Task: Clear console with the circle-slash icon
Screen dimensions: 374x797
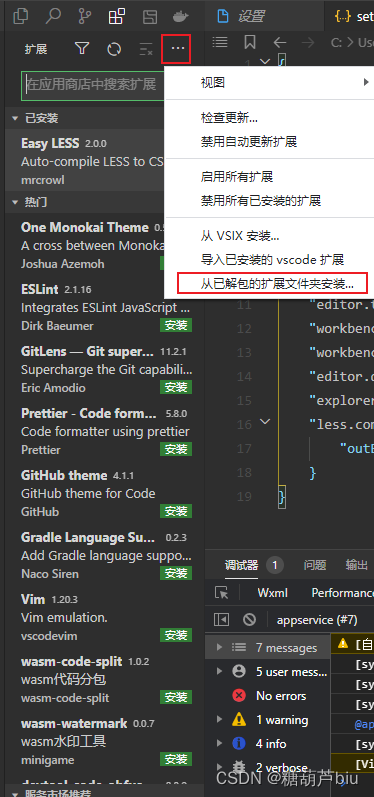Action: pos(249,620)
